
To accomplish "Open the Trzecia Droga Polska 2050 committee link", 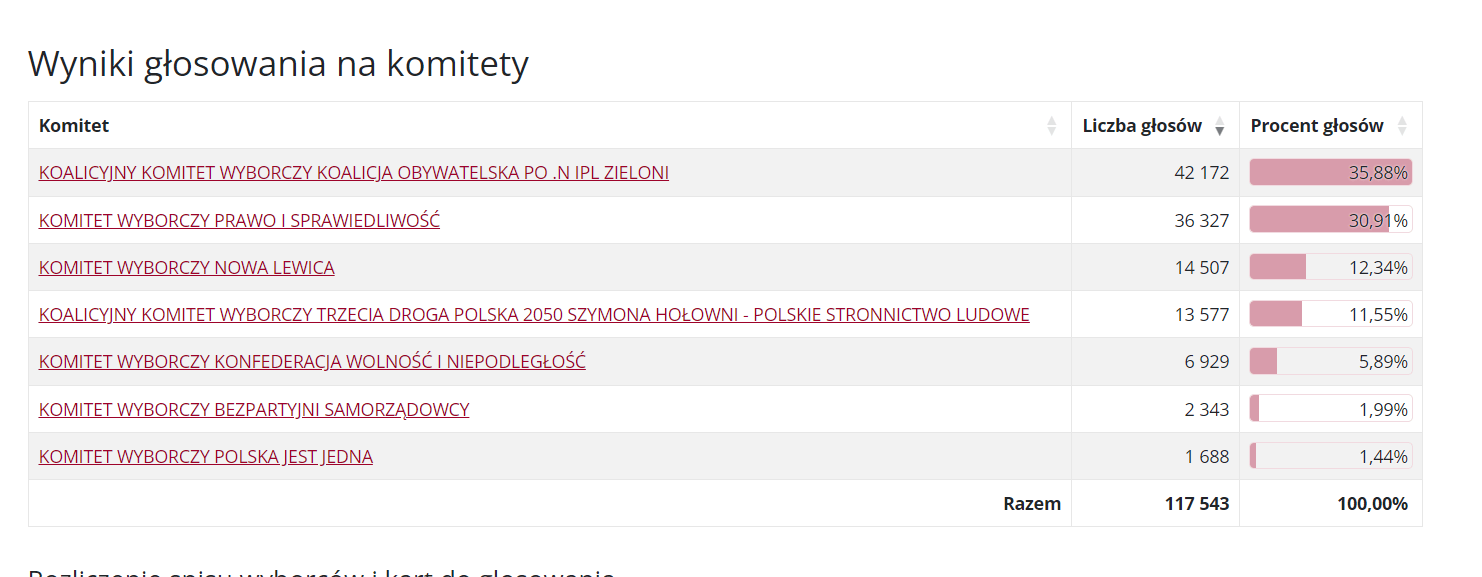I will 534,315.
